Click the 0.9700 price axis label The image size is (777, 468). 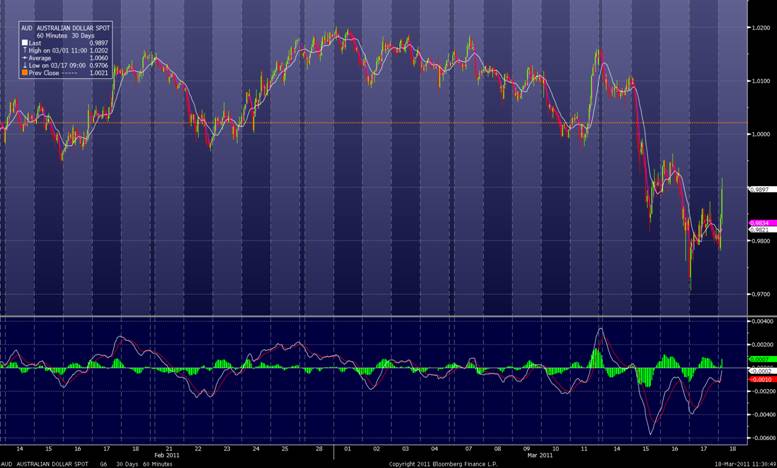pyautogui.click(x=763, y=294)
